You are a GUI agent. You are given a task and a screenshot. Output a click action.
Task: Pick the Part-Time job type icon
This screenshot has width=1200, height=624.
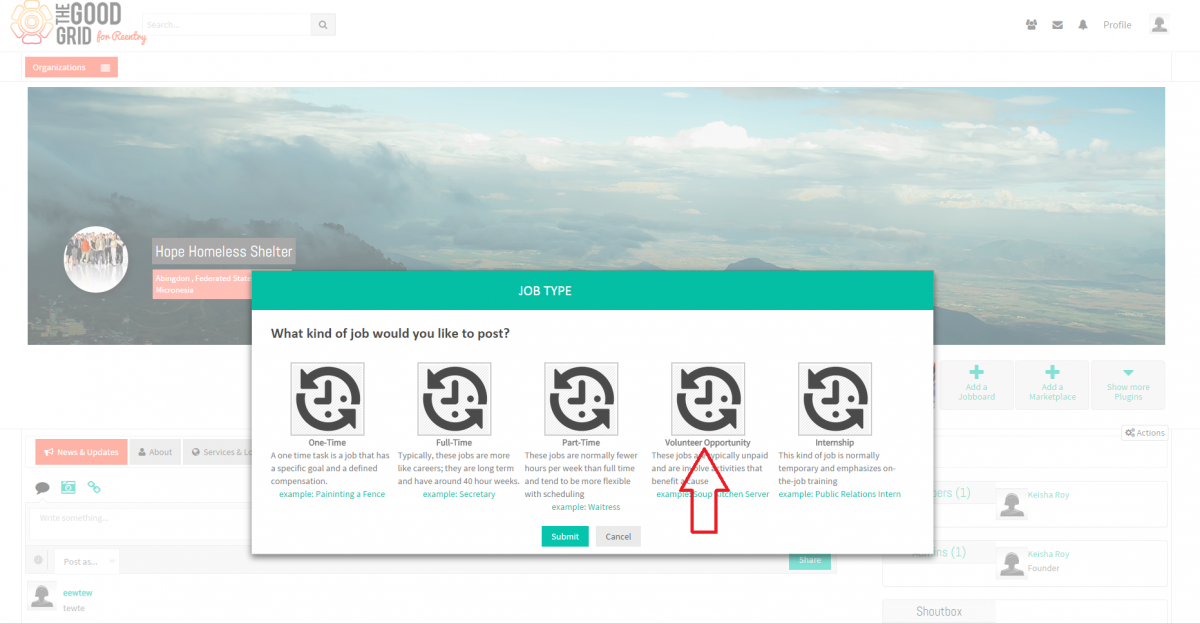[x=581, y=399]
